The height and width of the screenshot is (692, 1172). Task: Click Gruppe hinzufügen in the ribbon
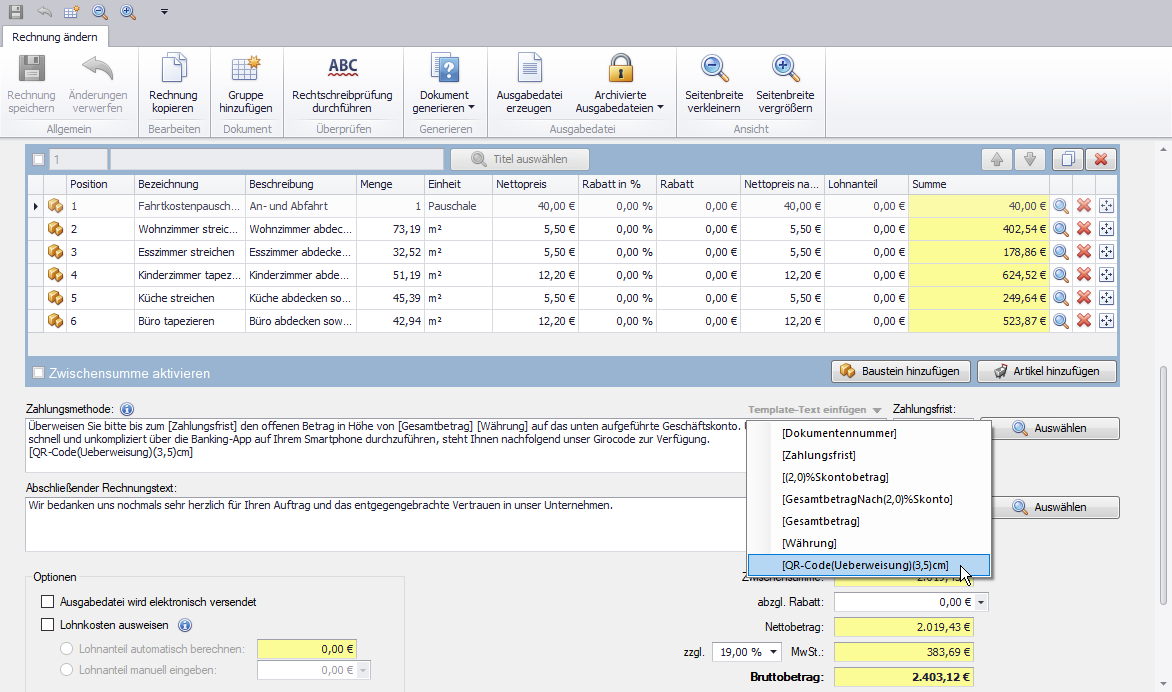[246, 84]
